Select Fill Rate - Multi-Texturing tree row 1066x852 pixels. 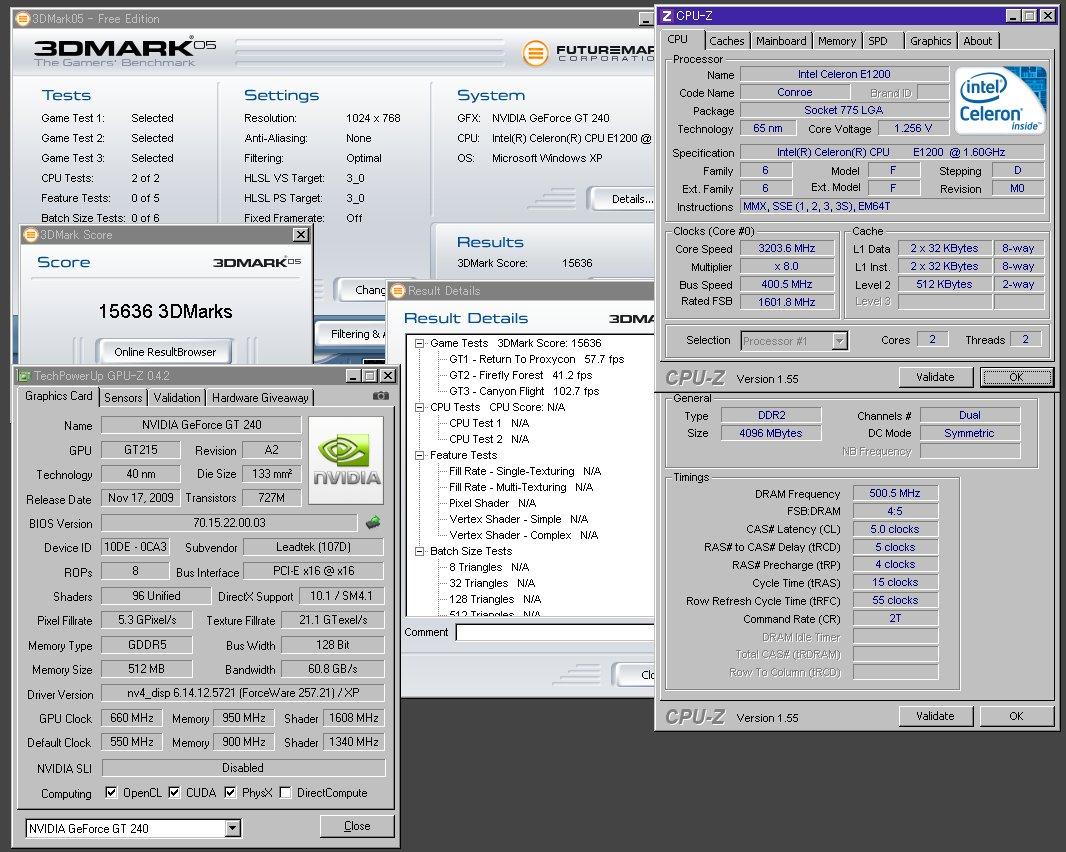point(521,488)
